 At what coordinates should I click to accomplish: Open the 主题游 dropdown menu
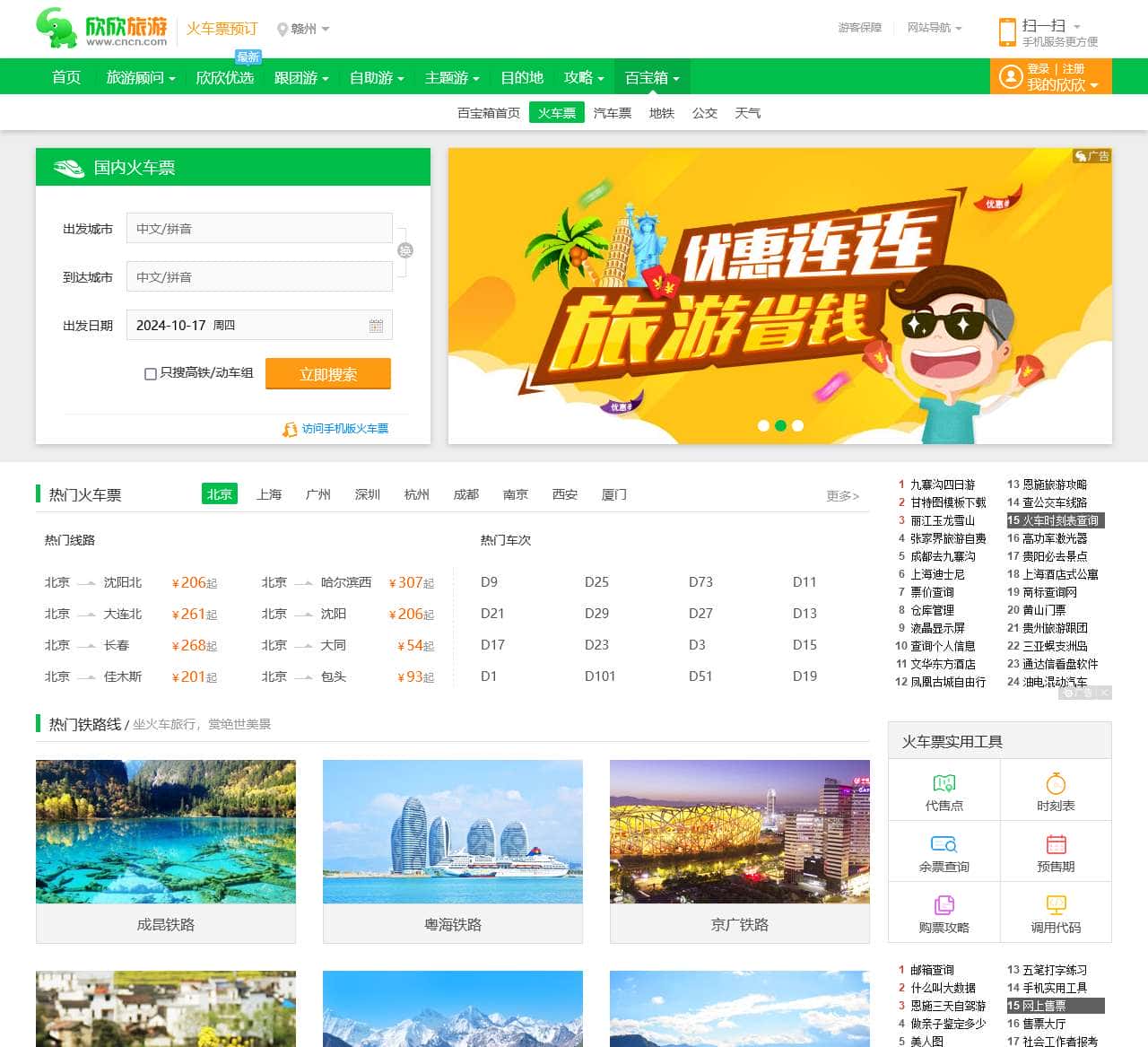(452, 78)
